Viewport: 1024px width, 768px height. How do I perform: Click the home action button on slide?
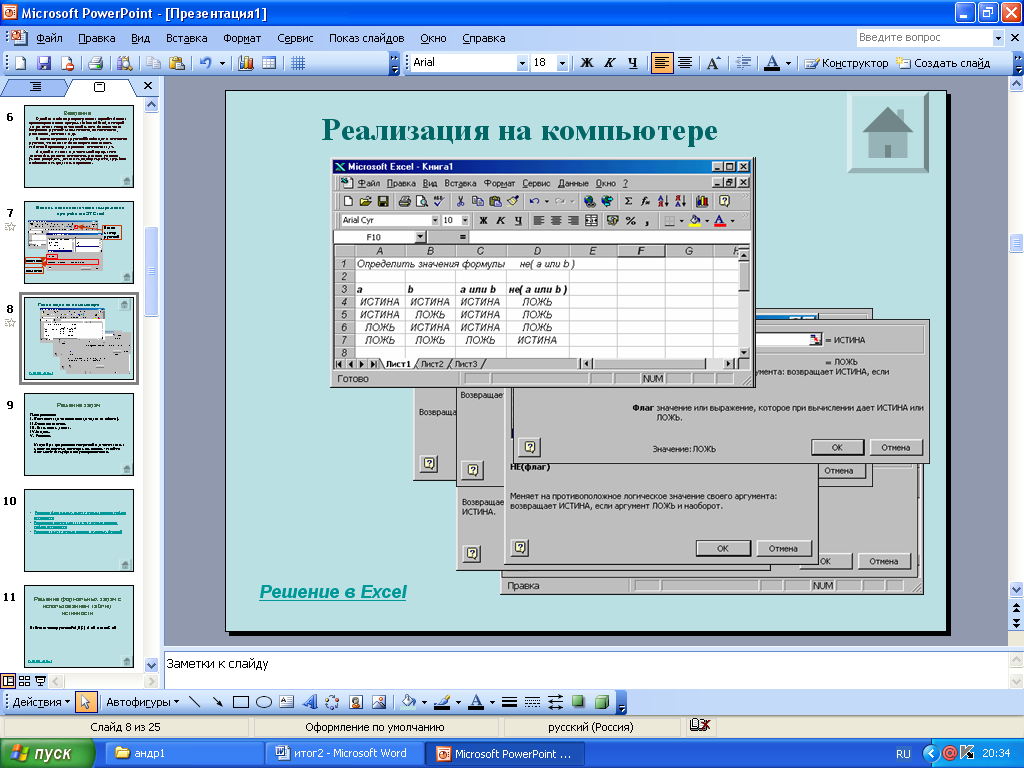tap(888, 133)
